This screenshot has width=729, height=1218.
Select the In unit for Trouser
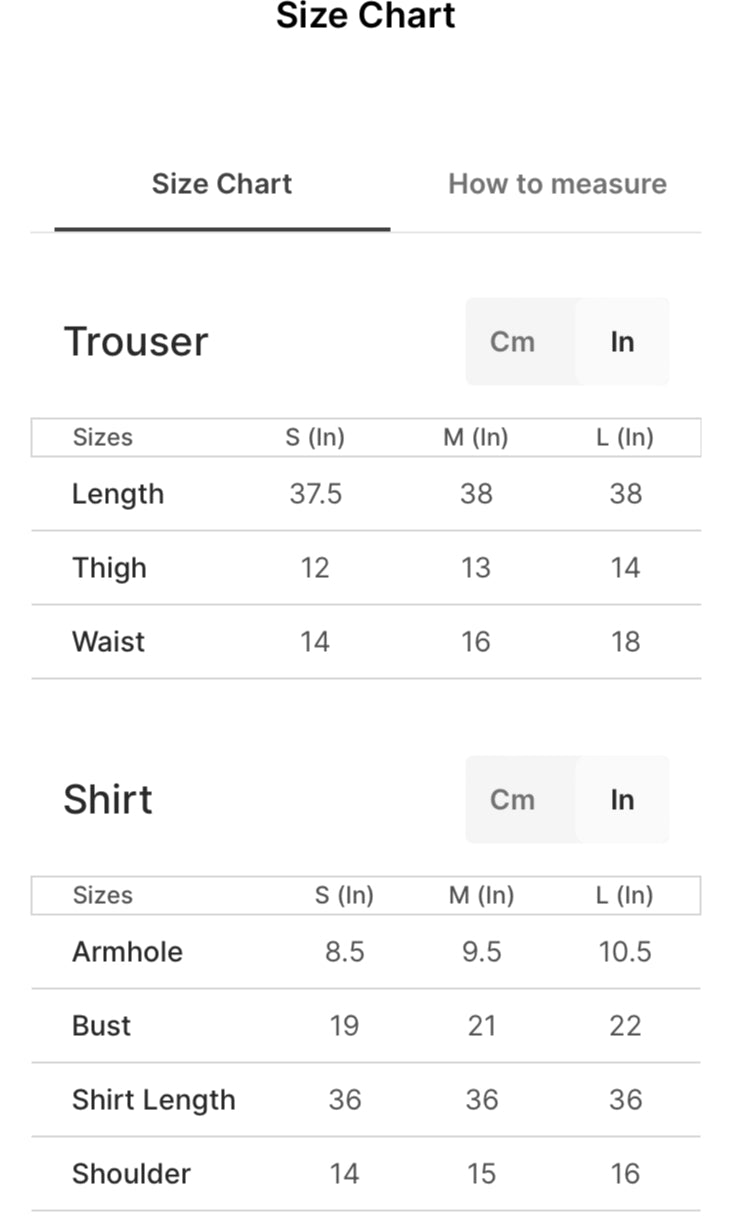tap(622, 342)
